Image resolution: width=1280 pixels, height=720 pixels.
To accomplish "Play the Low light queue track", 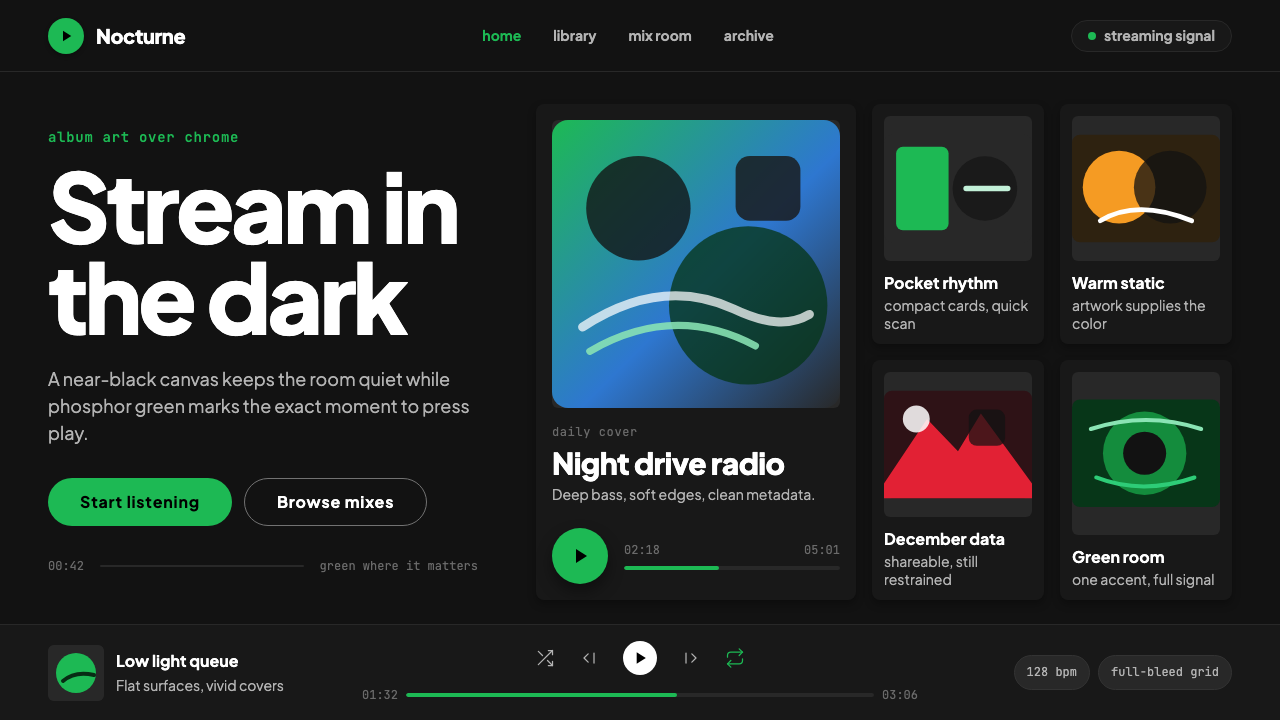I will point(640,658).
